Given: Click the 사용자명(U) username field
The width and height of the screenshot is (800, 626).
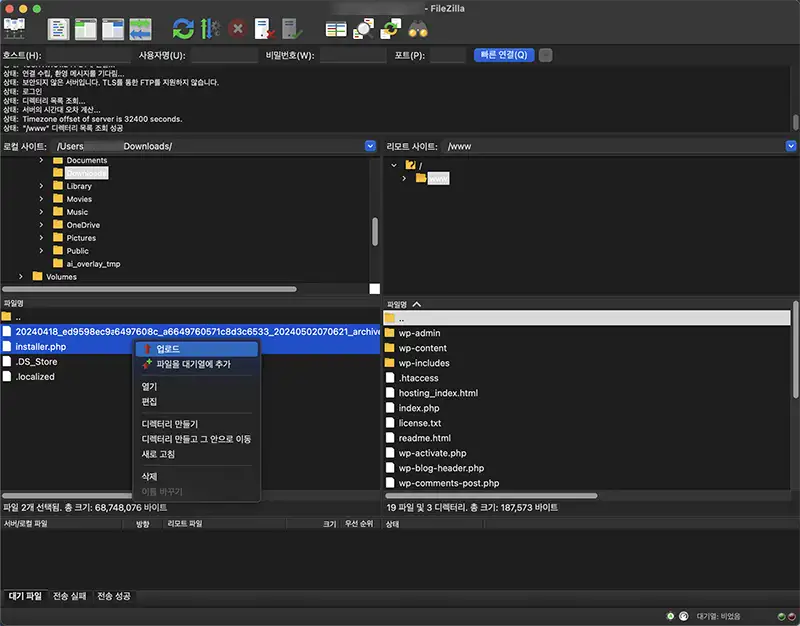Looking at the screenshot, I should coord(224,55).
